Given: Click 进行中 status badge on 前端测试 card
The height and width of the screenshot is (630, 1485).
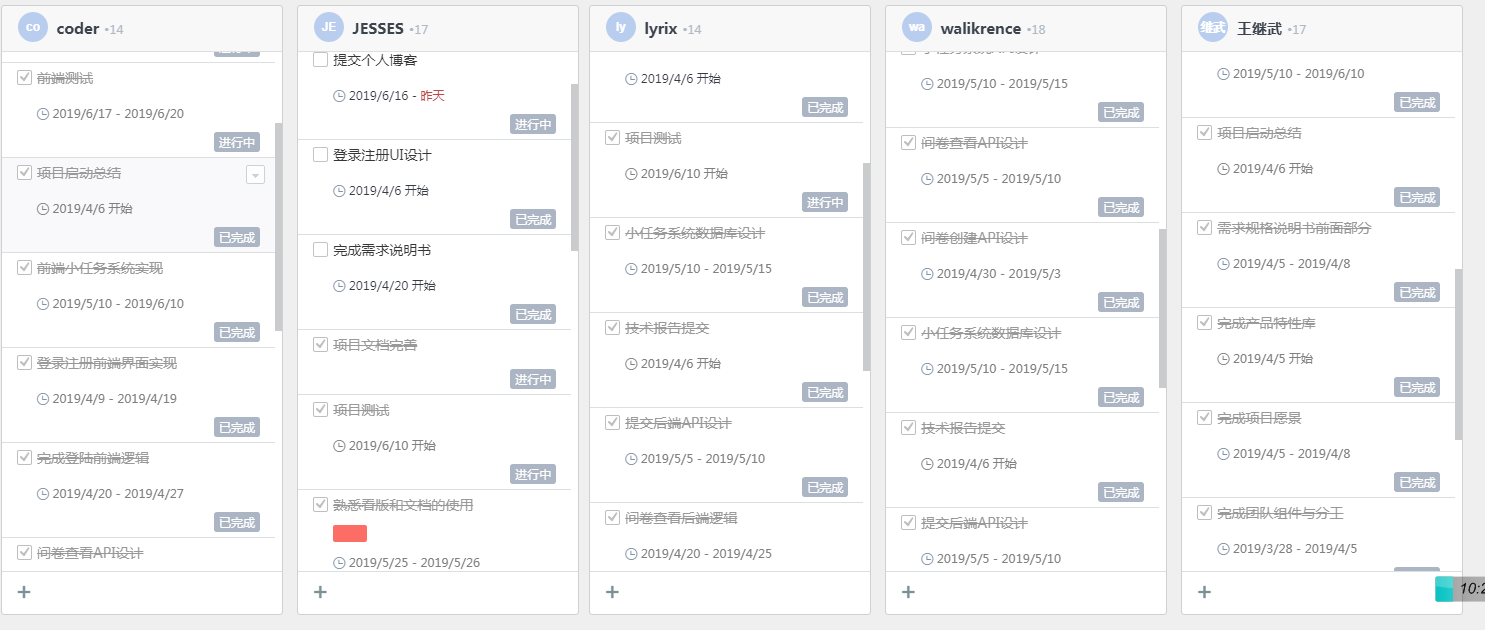Looking at the screenshot, I should point(237,142).
